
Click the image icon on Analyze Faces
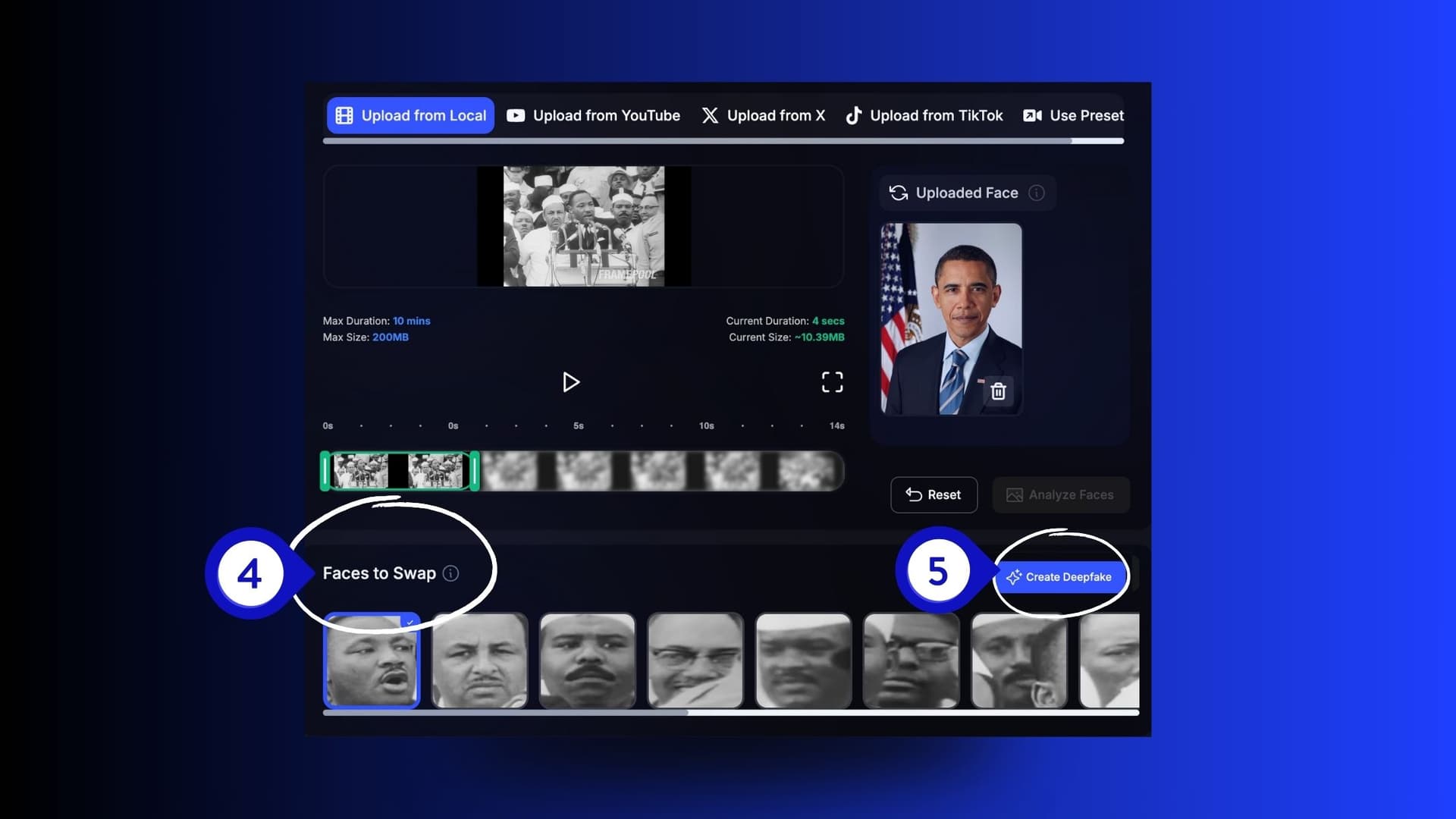tap(1014, 495)
